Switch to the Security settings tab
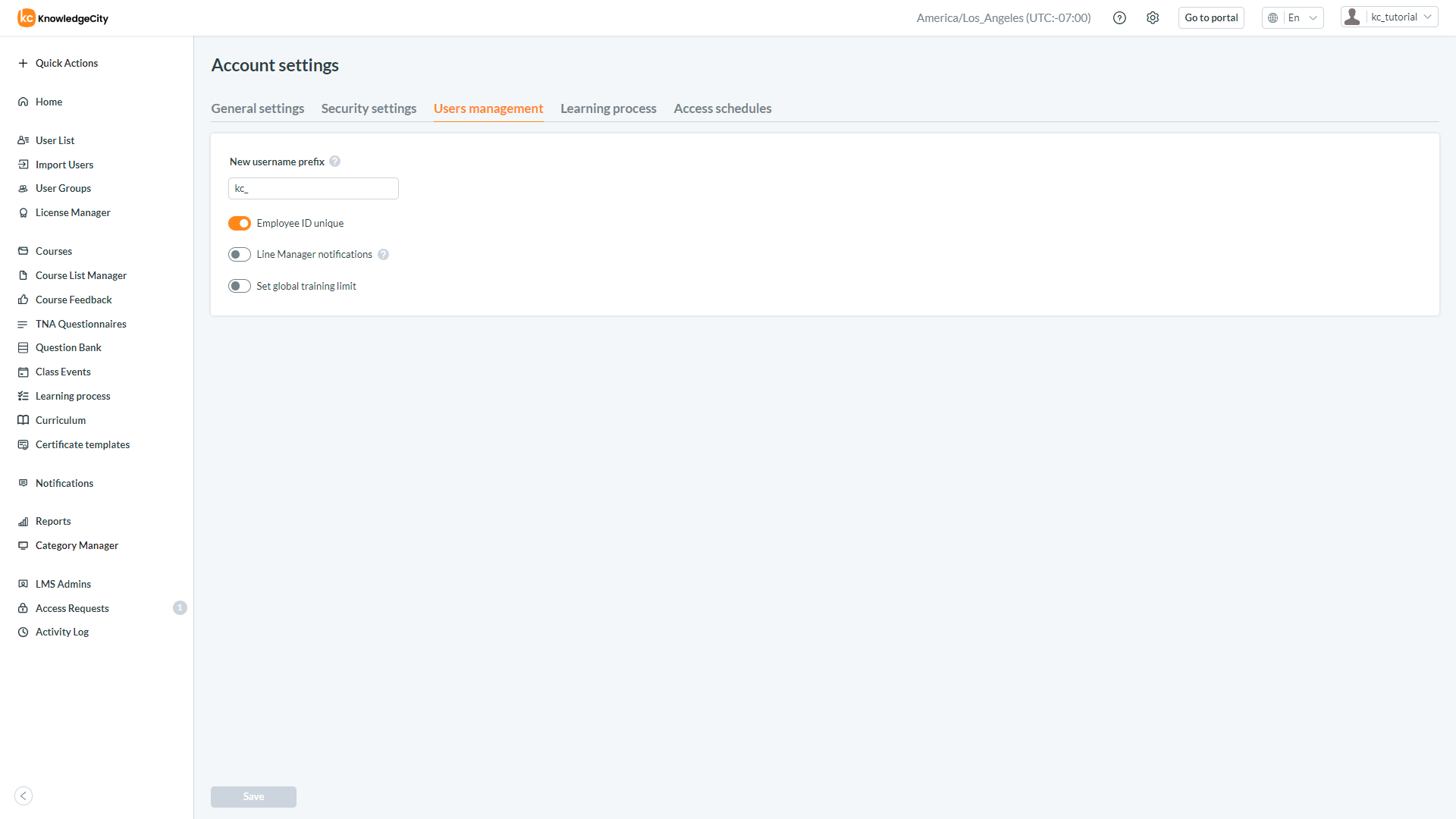The image size is (1456, 819). 369,108
